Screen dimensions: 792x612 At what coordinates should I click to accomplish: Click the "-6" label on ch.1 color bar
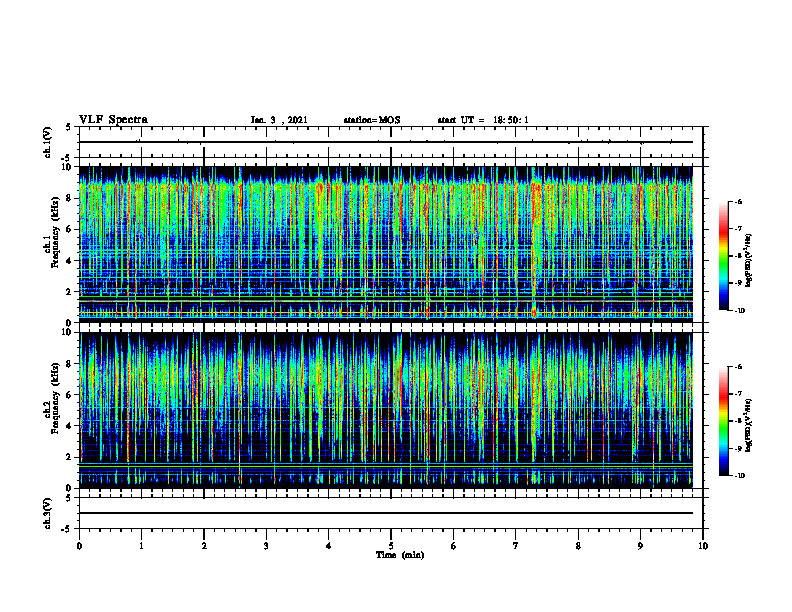(739, 202)
